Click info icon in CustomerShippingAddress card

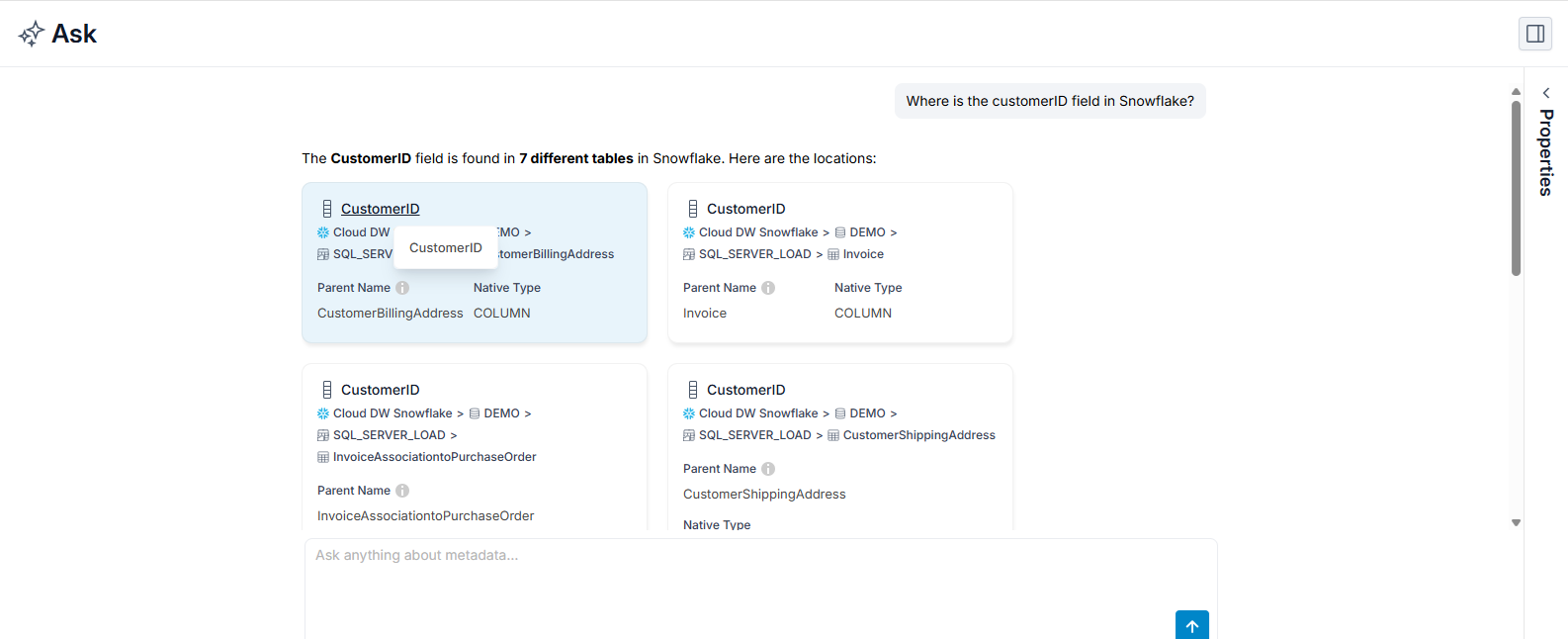click(768, 469)
